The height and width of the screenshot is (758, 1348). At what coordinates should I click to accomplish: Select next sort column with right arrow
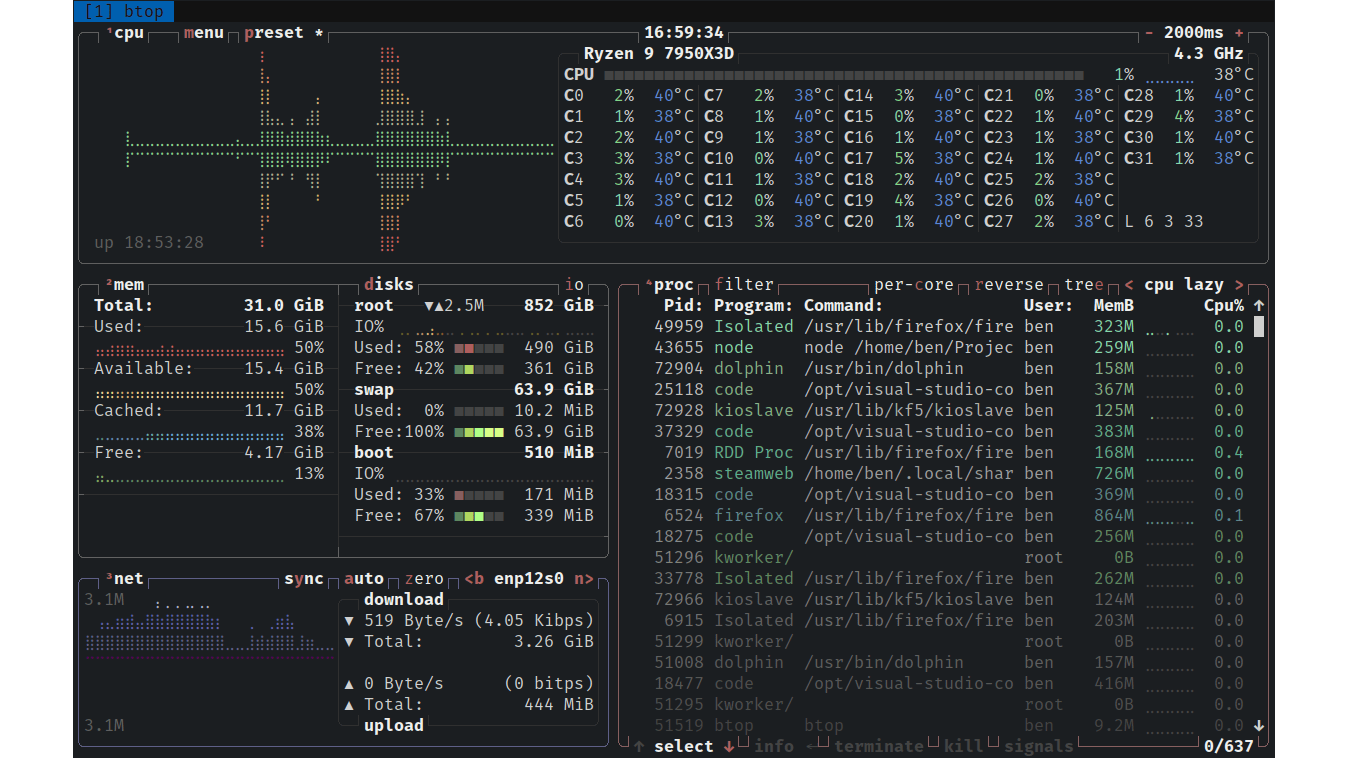[x=1239, y=285]
